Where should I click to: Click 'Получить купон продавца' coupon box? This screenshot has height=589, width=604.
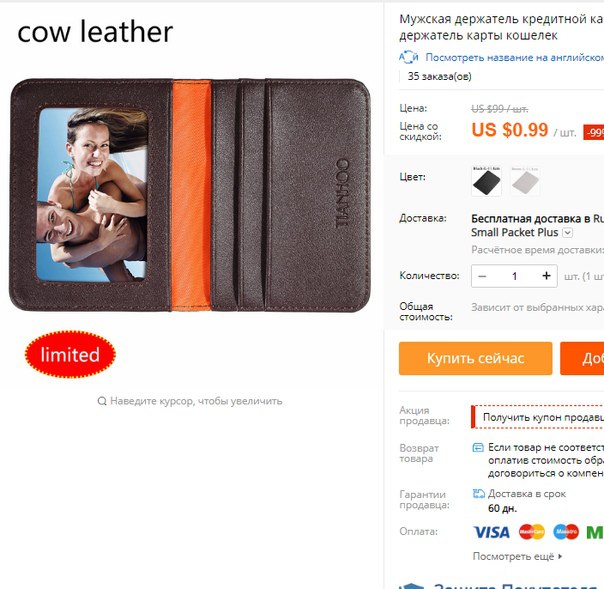538,417
